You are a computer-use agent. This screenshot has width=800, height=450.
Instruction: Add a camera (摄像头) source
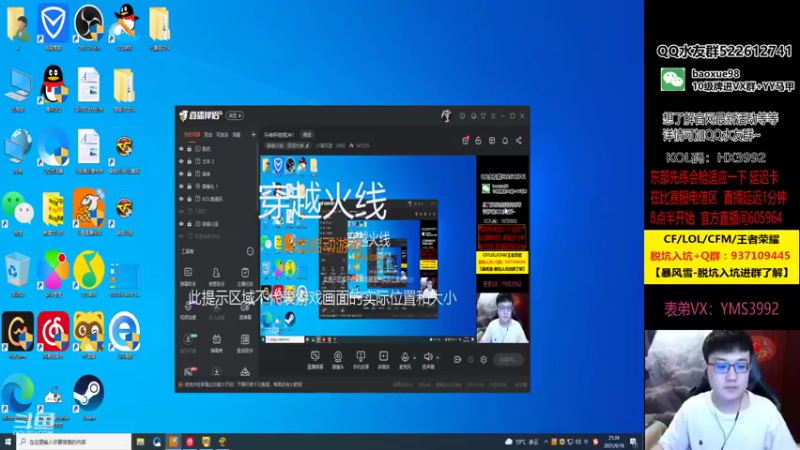tap(338, 359)
